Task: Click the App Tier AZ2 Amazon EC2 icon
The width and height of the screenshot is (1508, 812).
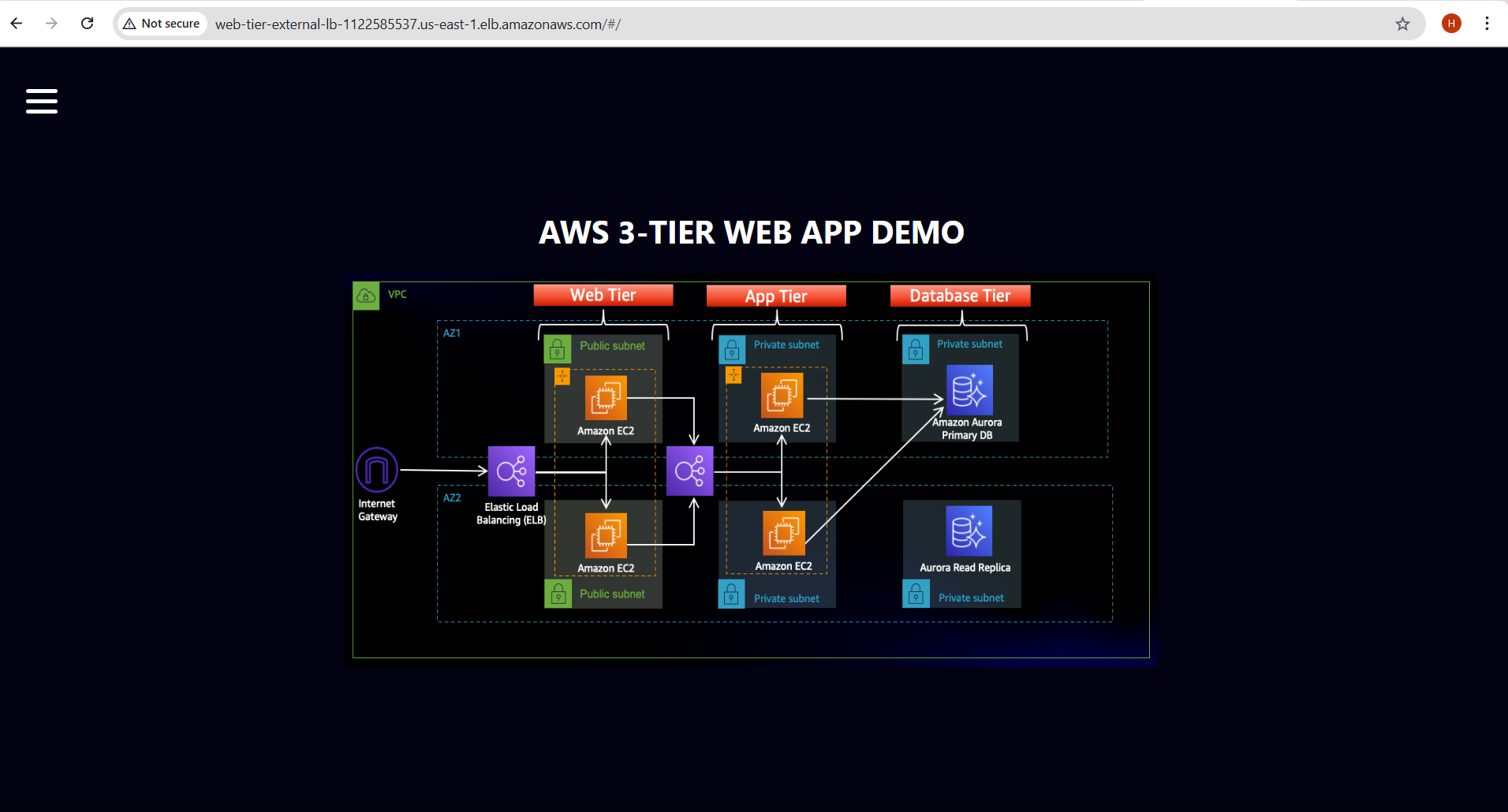Action: (784, 533)
